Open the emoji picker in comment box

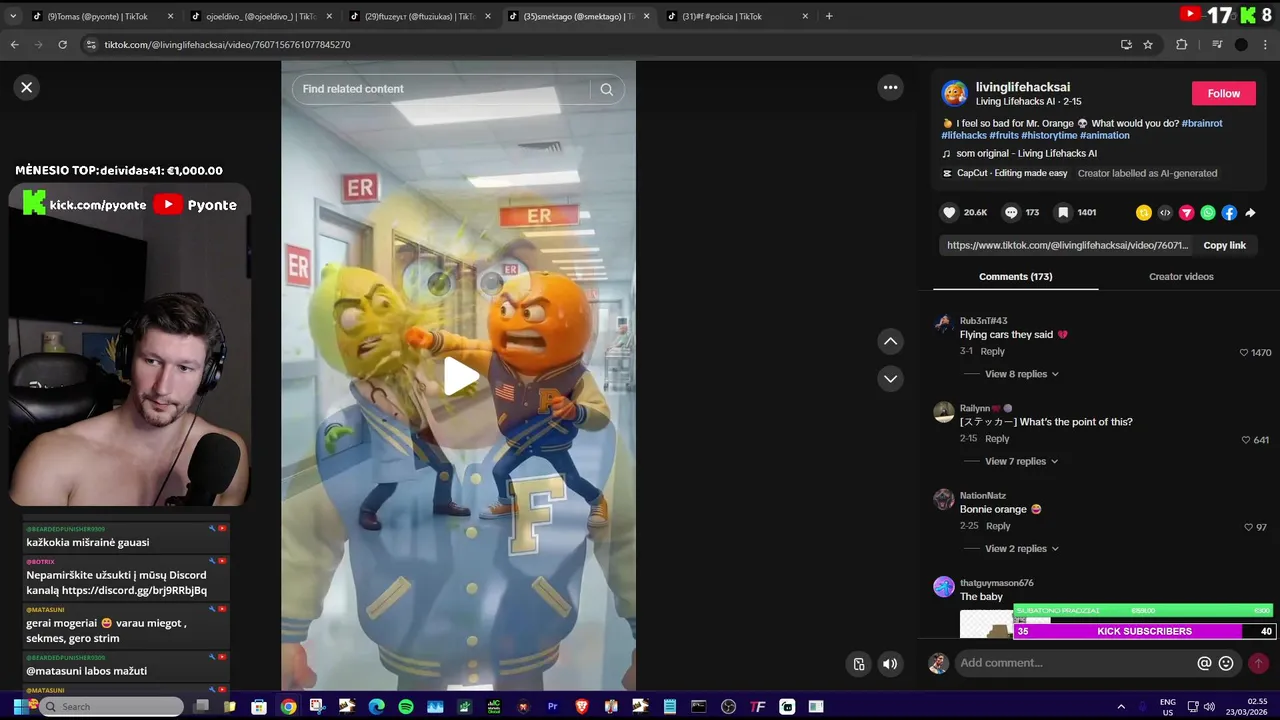[1226, 663]
